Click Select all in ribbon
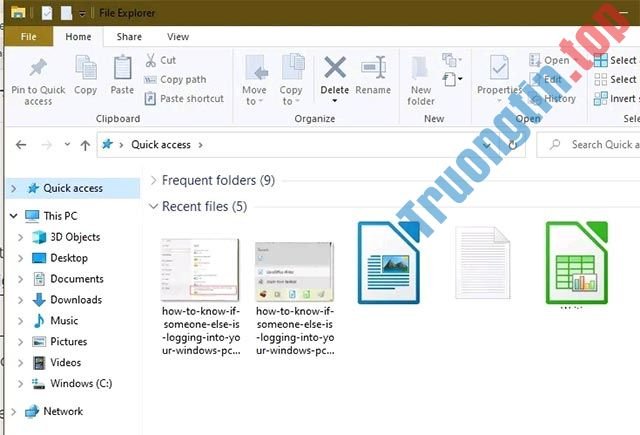 click(616, 60)
